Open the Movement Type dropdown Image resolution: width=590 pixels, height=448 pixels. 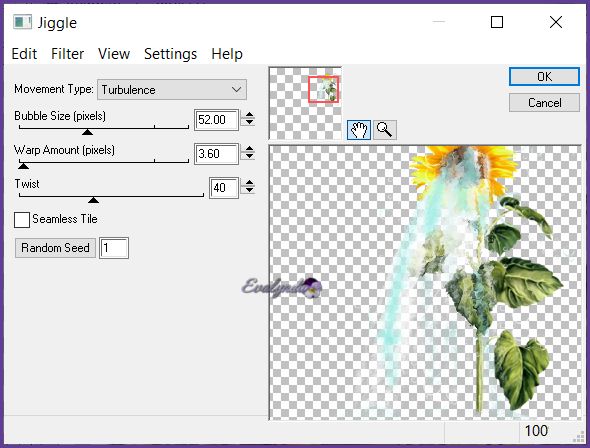(172, 90)
